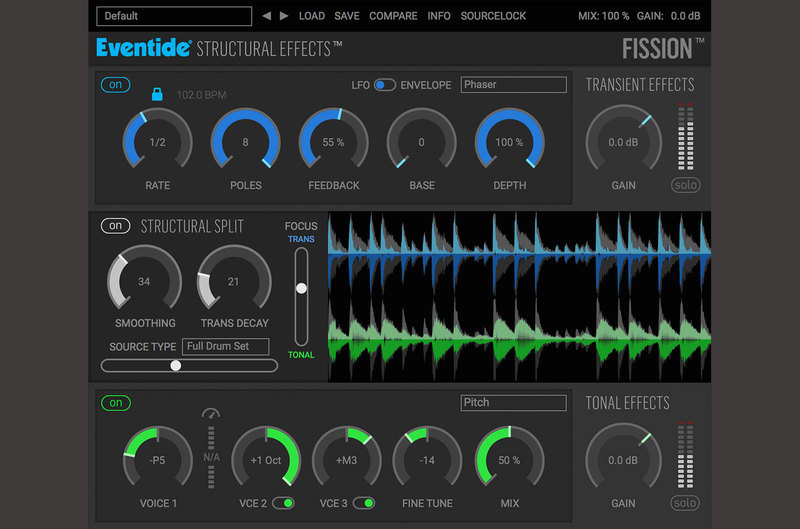Click the blue tempo sync lock icon

click(156, 94)
